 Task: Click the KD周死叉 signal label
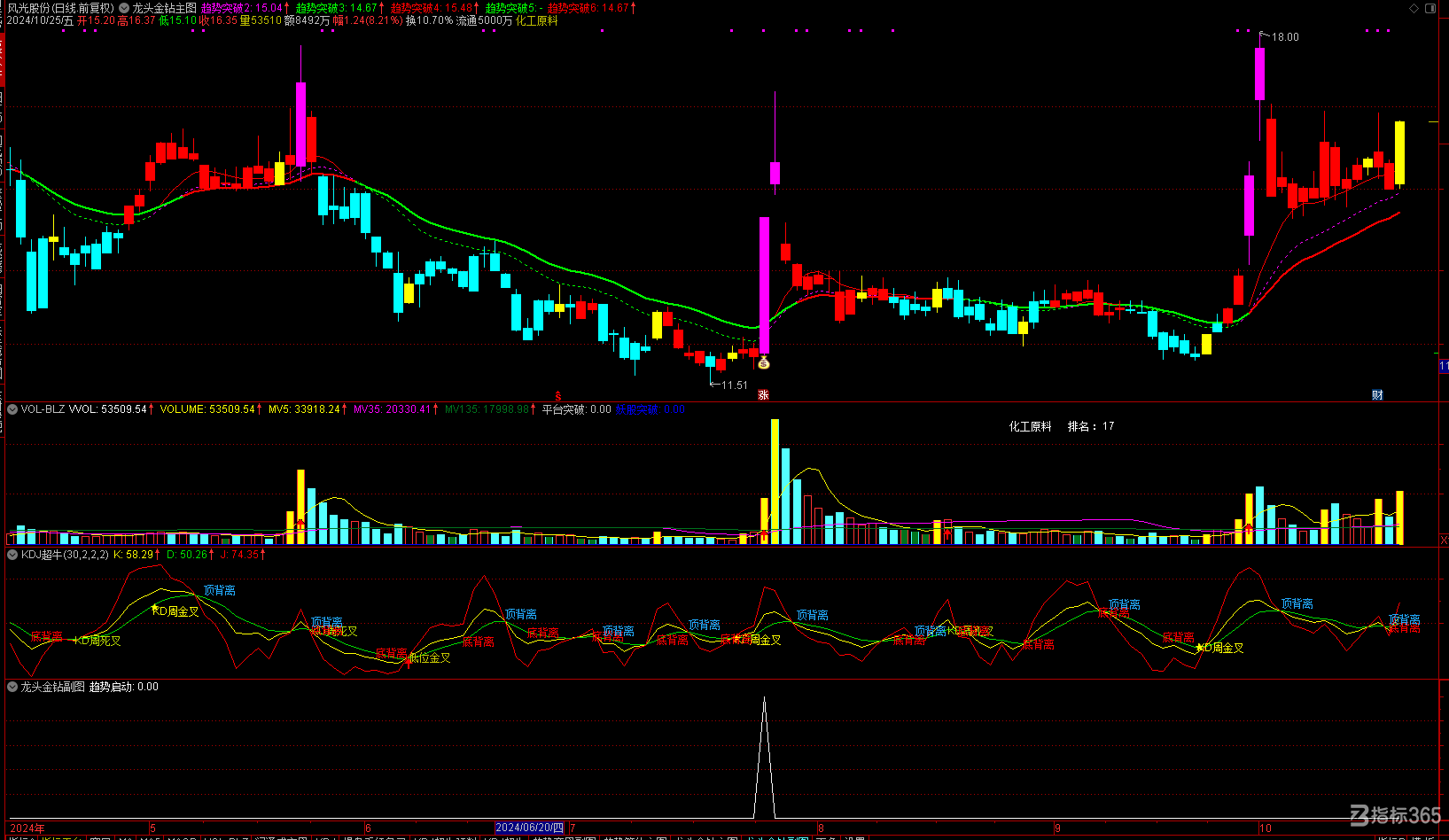point(97,641)
